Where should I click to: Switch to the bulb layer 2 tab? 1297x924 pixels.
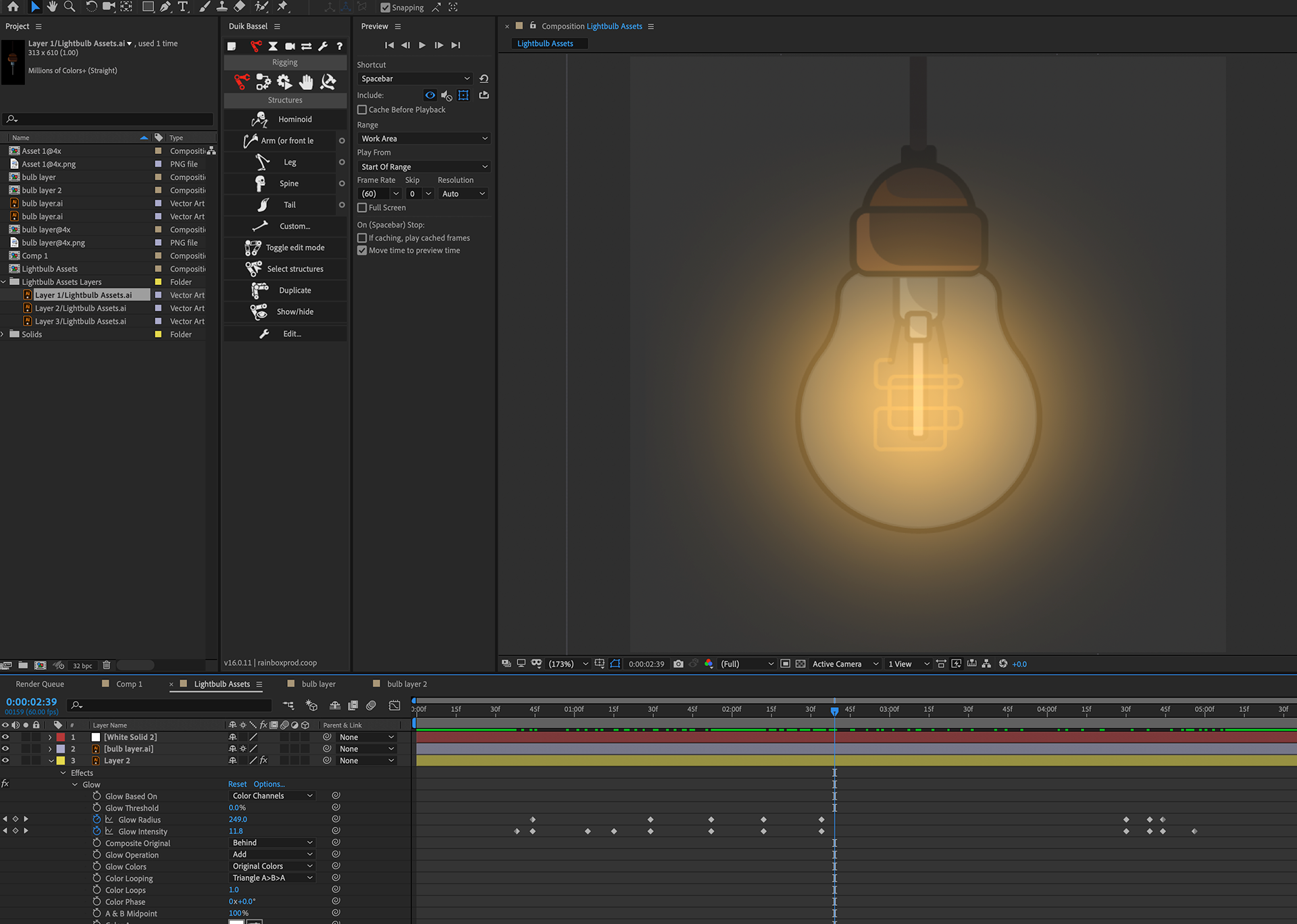(x=407, y=684)
